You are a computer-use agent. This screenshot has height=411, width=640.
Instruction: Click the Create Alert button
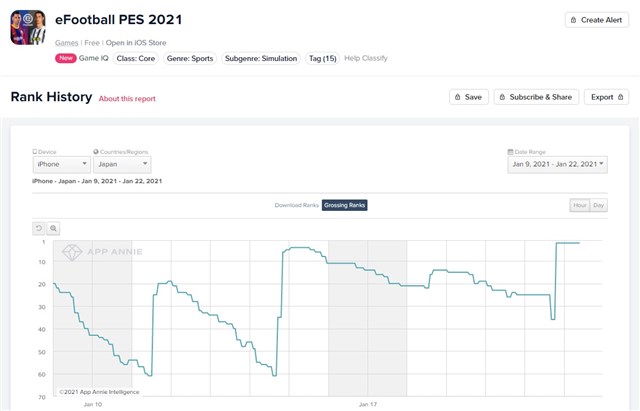pos(597,20)
